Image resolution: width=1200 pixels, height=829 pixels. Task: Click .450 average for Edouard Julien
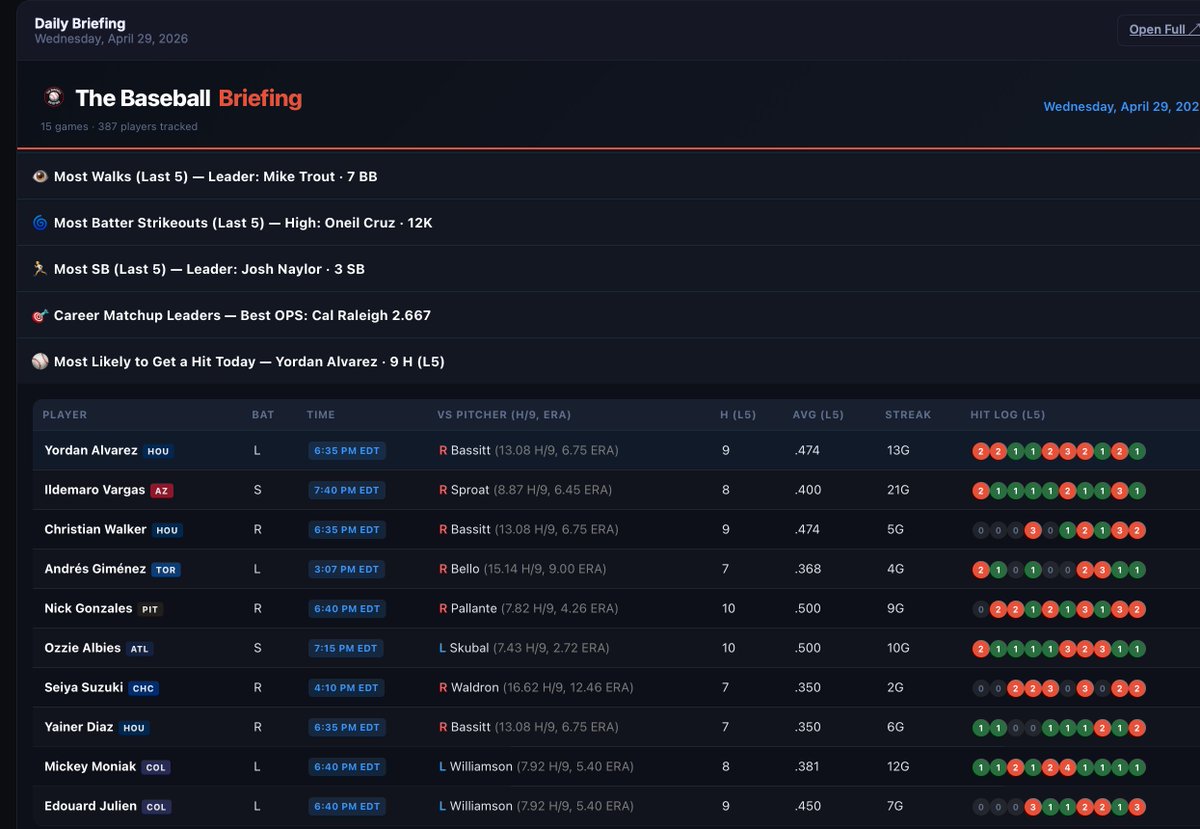click(x=807, y=806)
